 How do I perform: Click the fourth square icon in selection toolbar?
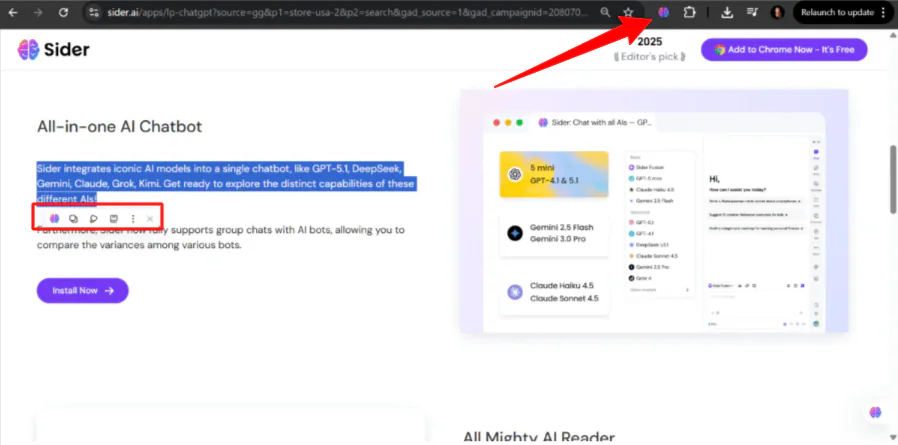(x=113, y=218)
